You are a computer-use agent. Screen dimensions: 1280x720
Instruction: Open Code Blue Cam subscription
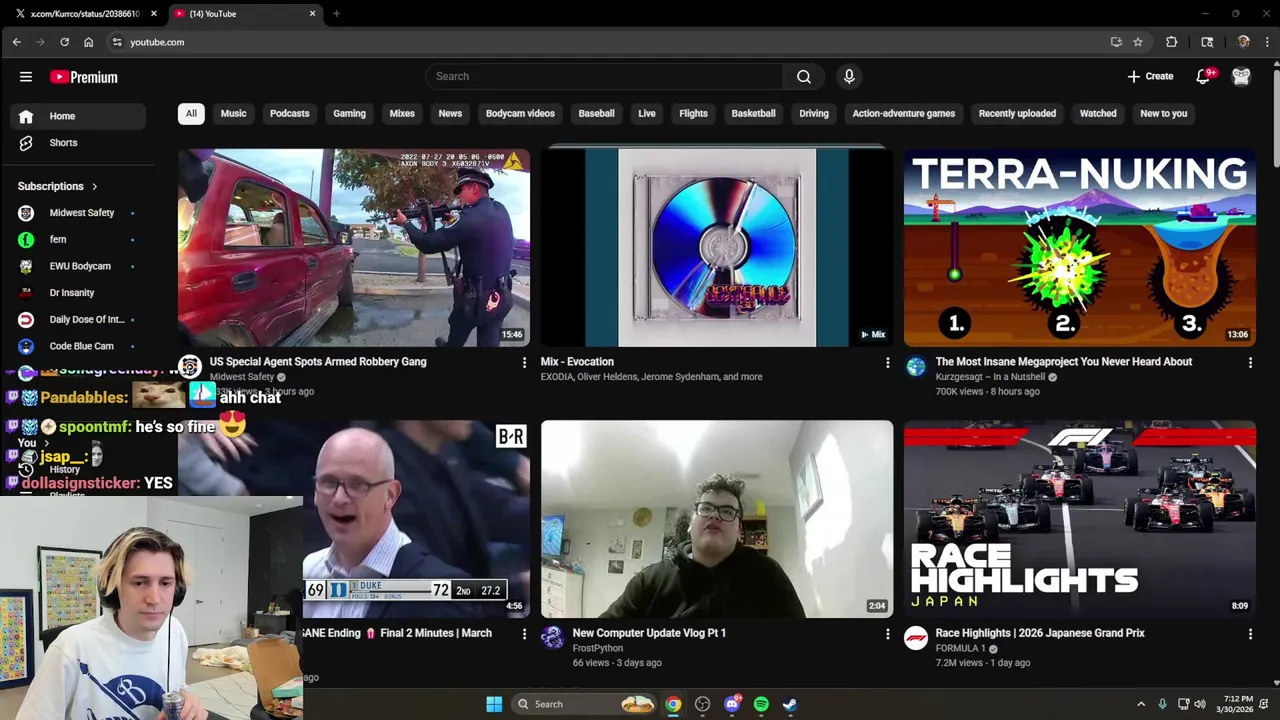[77, 346]
